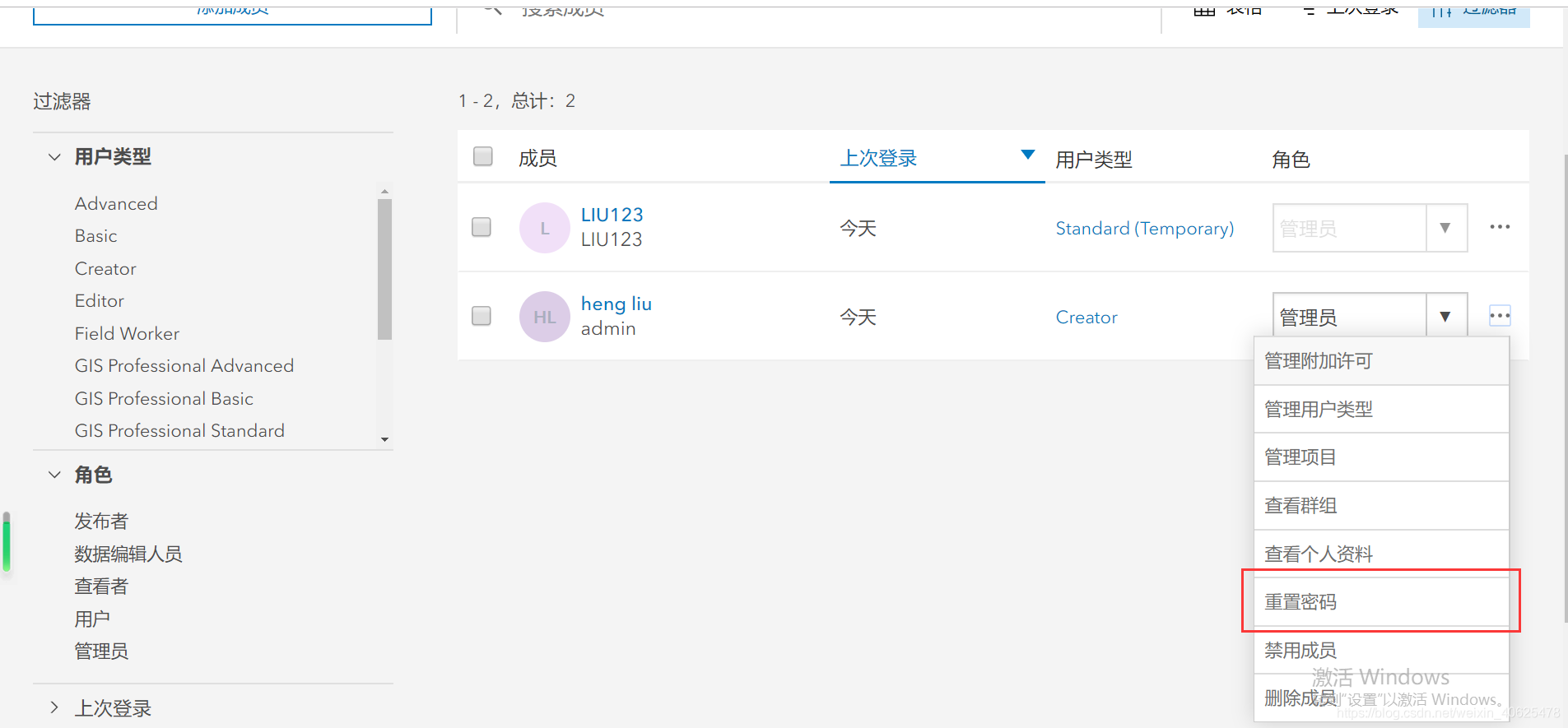Choose 管理用户类型 from context menu
1568x728 pixels.
point(1381,409)
